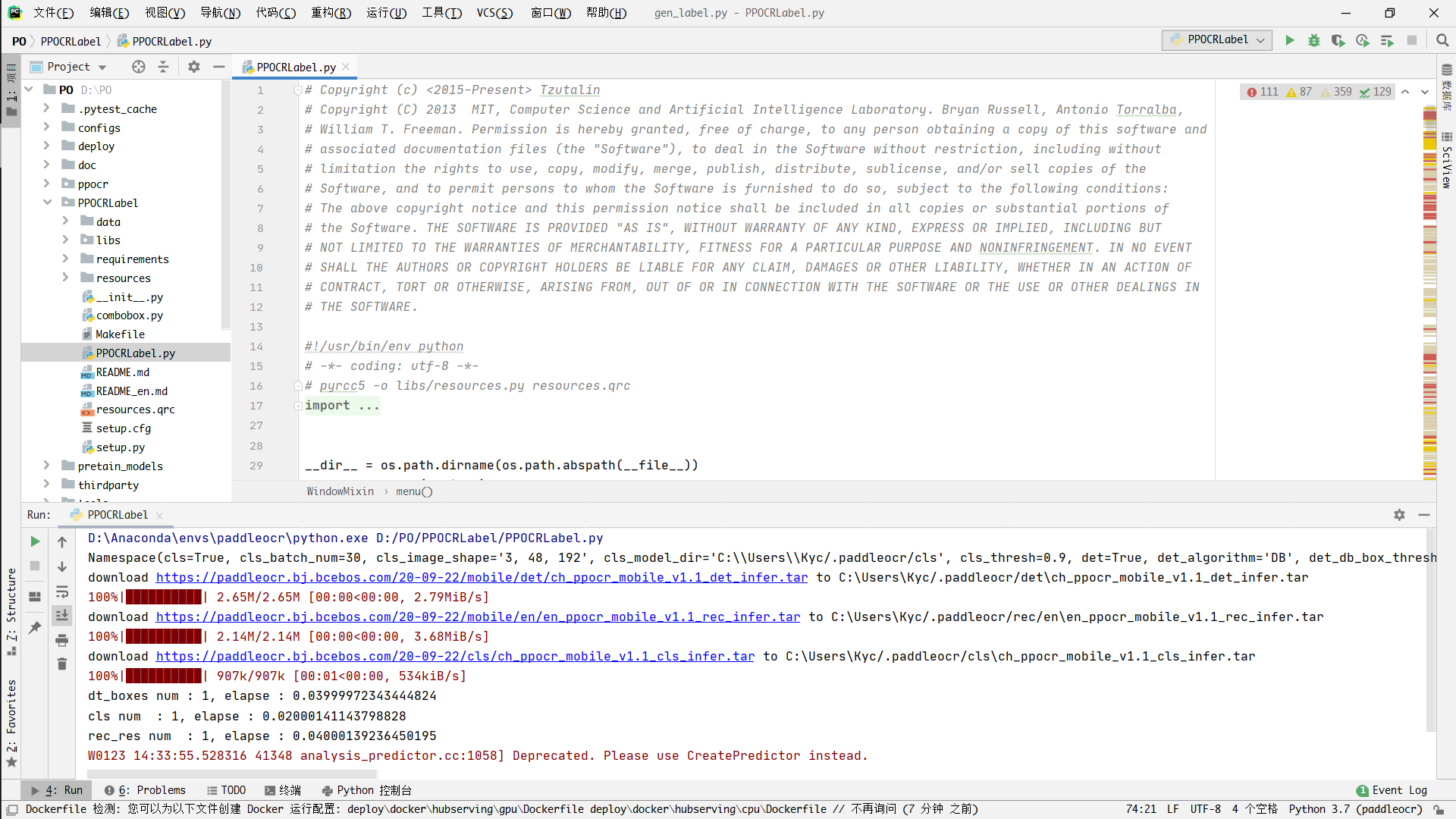Run PPOCRLabel with green play icon

(1289, 40)
